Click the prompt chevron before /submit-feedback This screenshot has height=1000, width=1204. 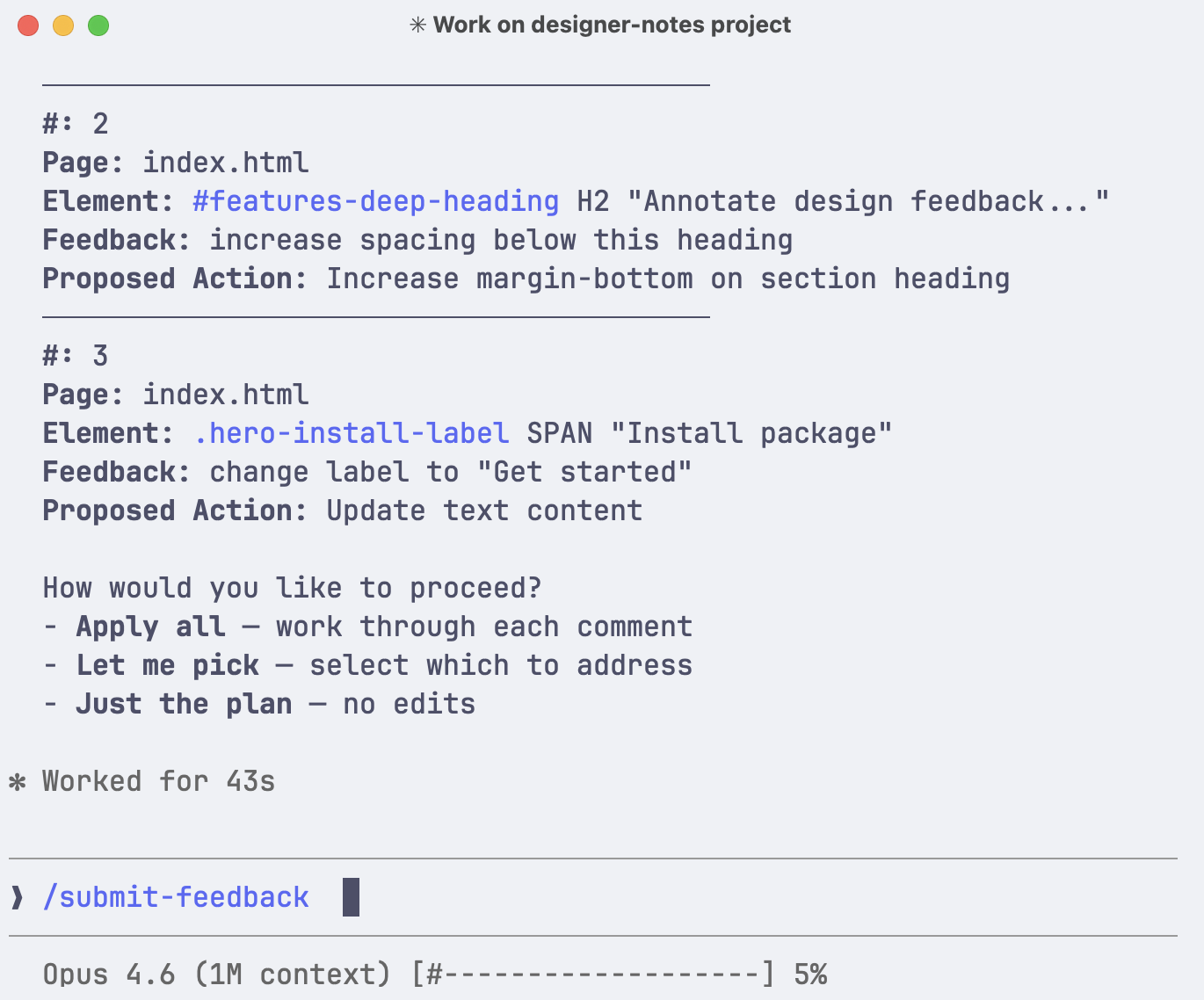point(17,897)
